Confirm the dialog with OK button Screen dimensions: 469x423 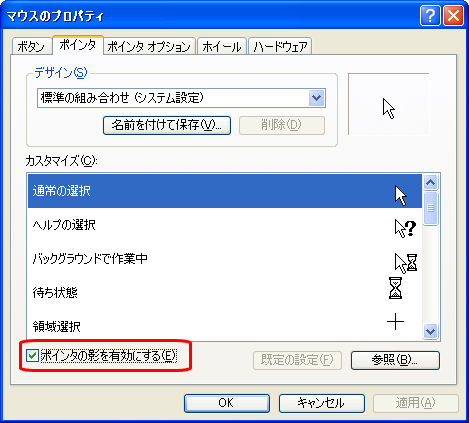pyautogui.click(x=227, y=403)
